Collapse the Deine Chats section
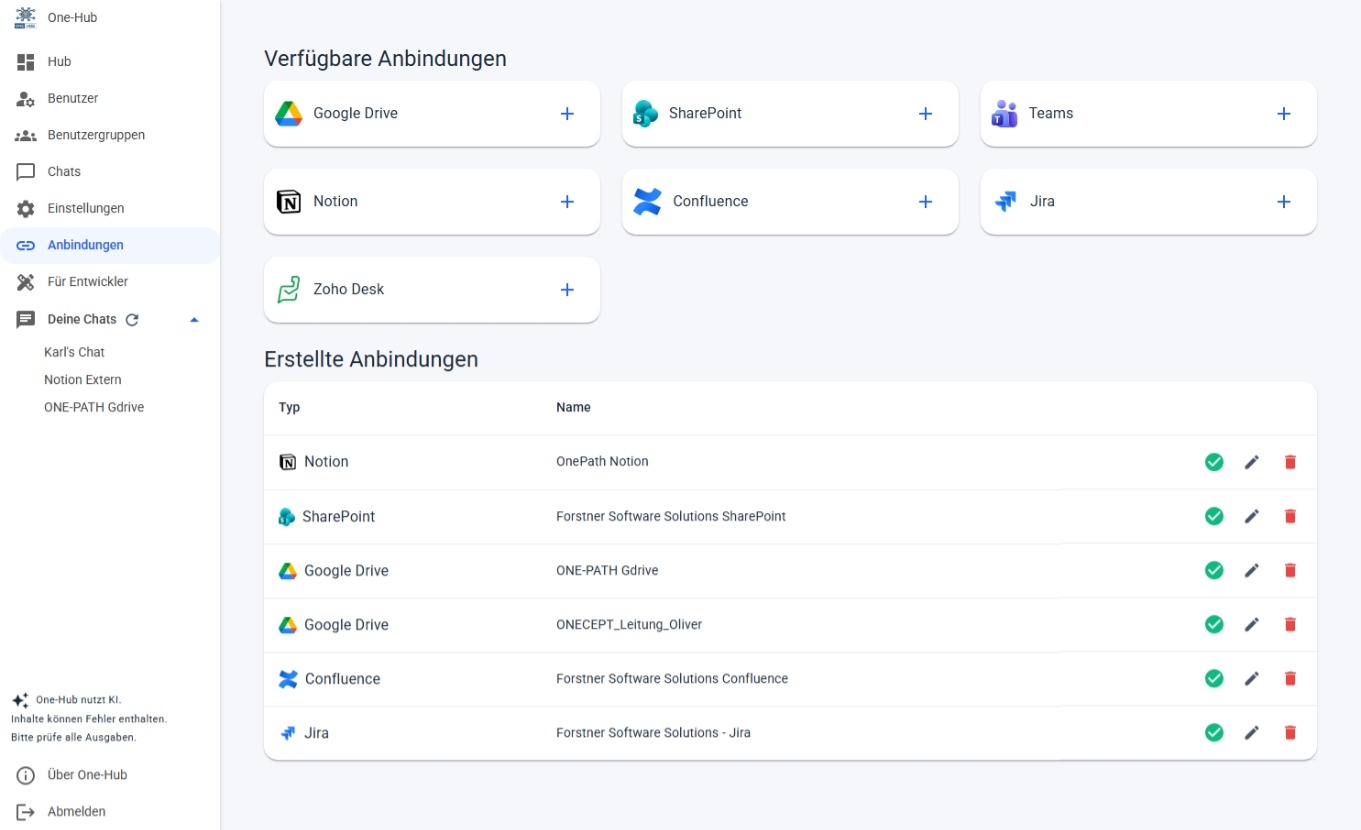 194,319
